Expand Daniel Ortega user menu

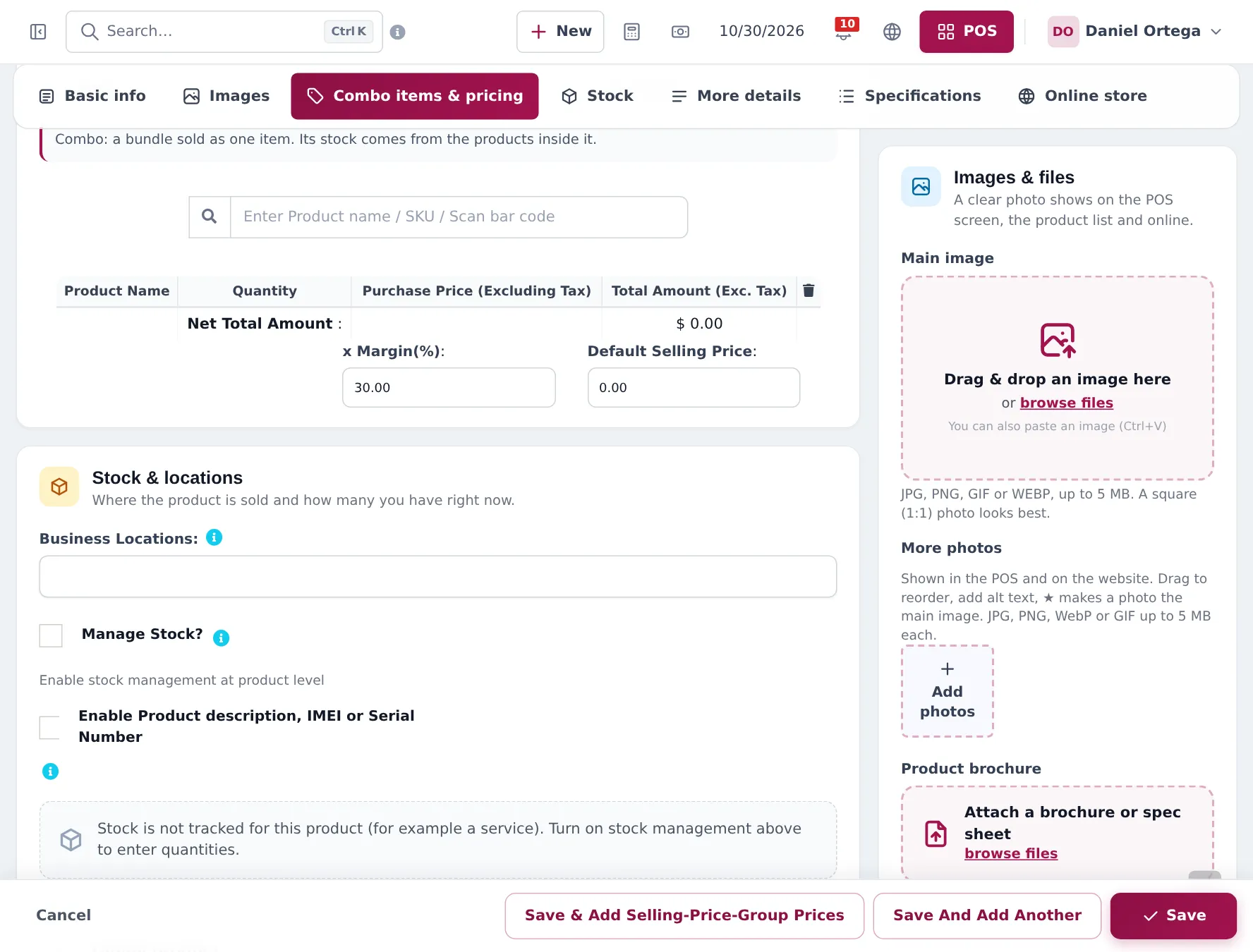pos(1134,32)
